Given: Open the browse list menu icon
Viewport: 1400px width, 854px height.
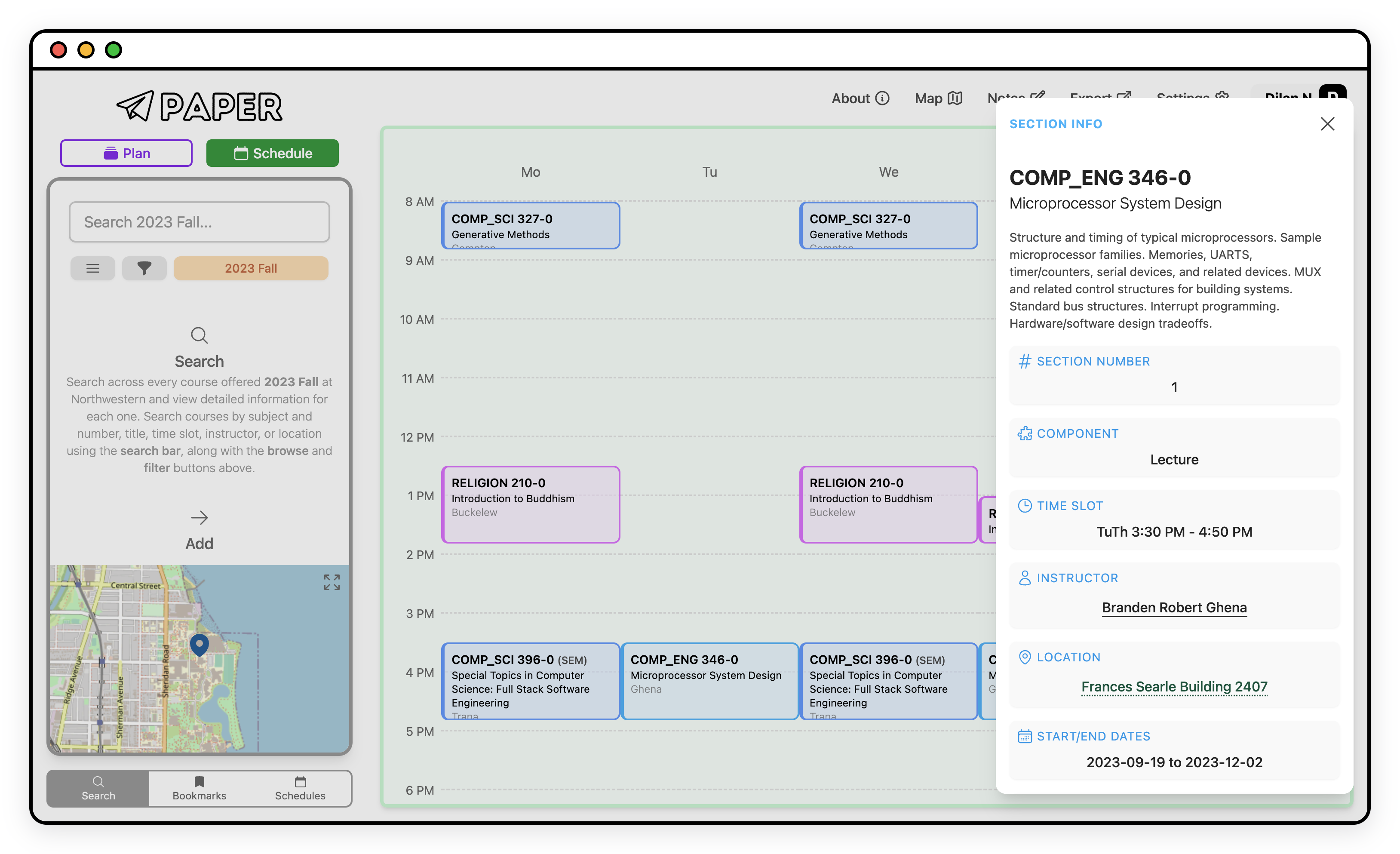Looking at the screenshot, I should (92, 268).
